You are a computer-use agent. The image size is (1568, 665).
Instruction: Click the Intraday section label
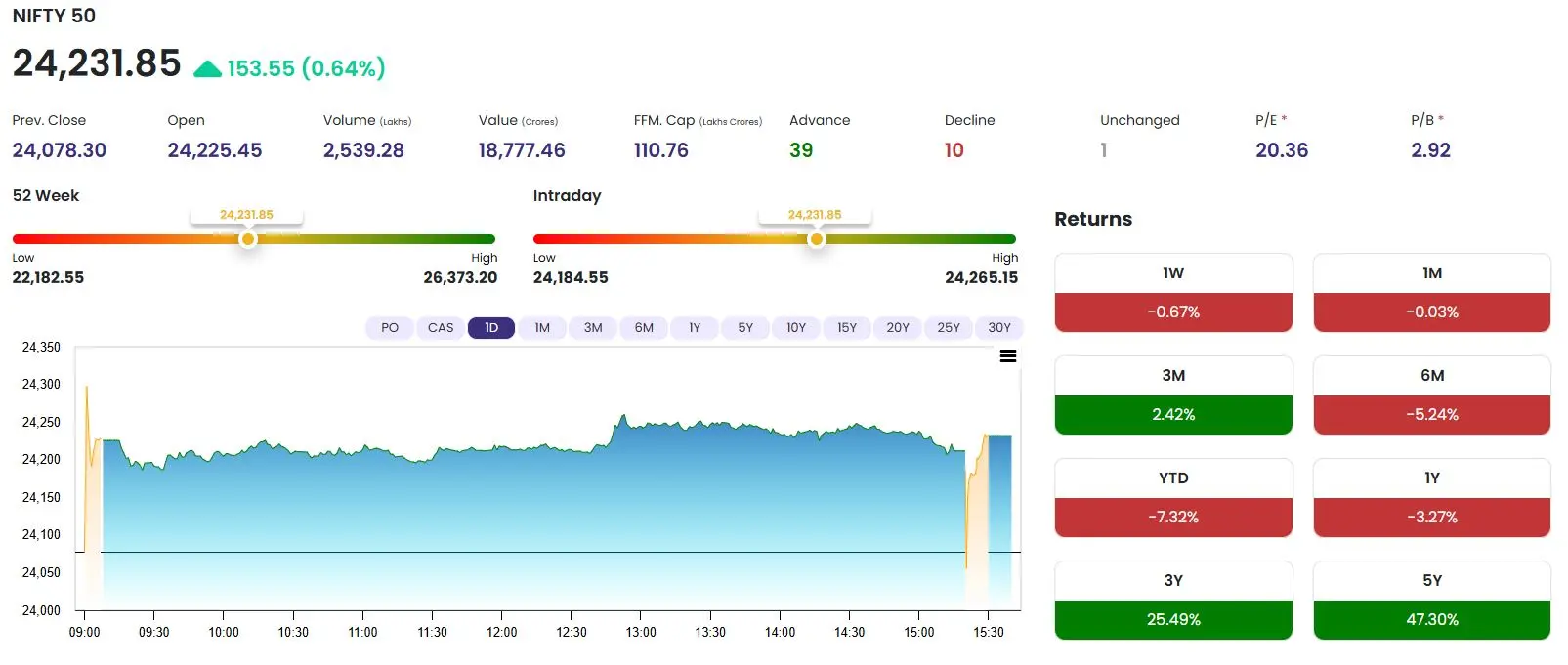point(567,195)
